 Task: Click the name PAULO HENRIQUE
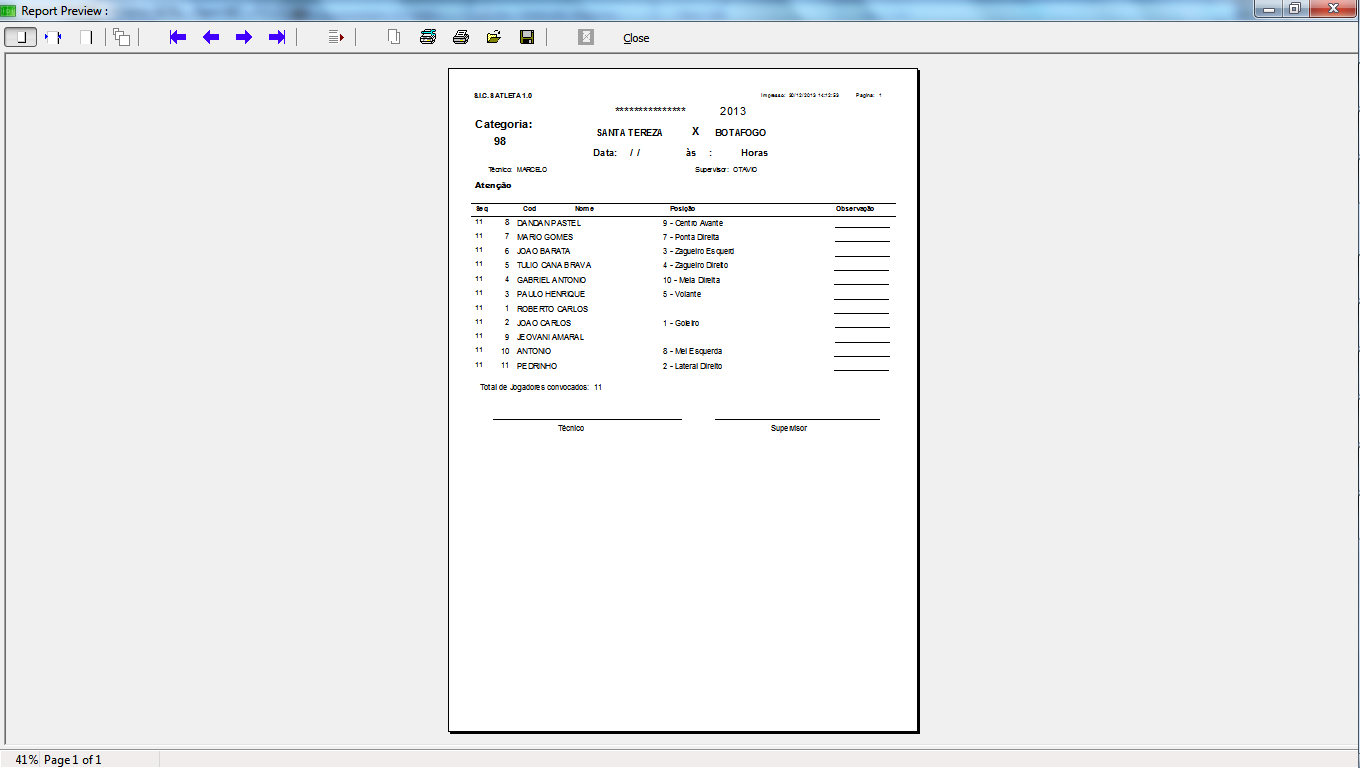(x=551, y=294)
